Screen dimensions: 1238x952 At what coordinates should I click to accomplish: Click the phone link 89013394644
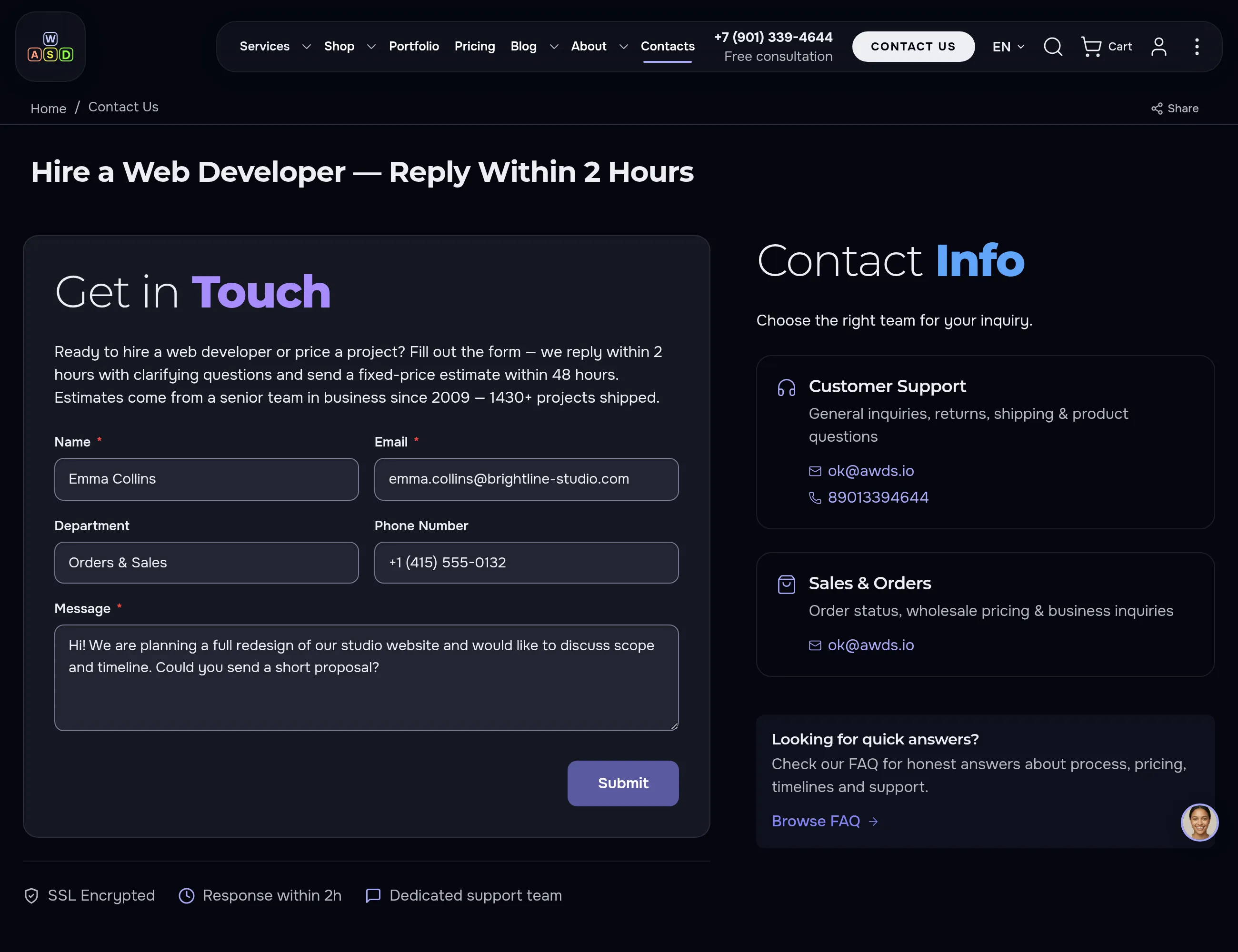click(878, 497)
